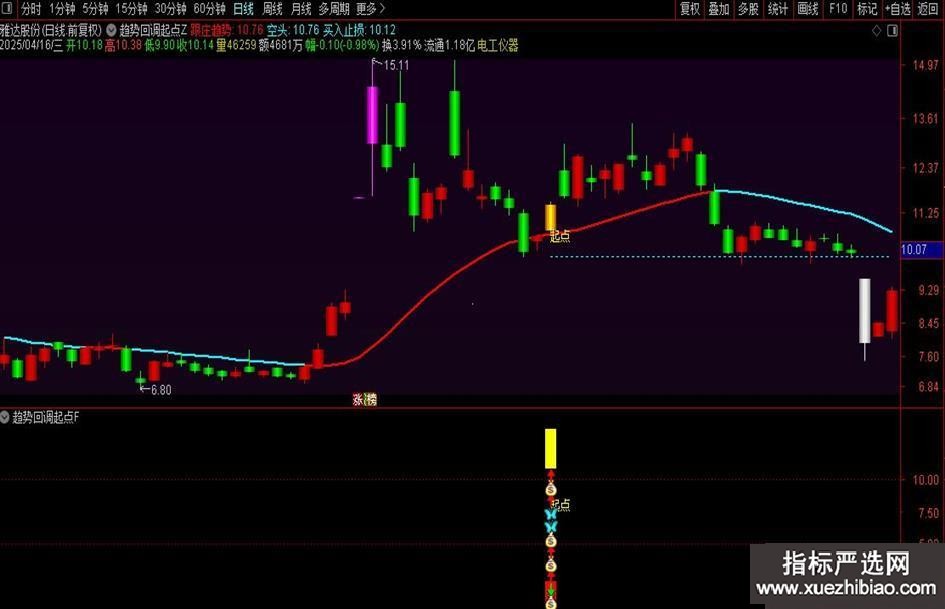The image size is (945, 609).
Task: Add stock via +自选 button
Action: [x=898, y=9]
